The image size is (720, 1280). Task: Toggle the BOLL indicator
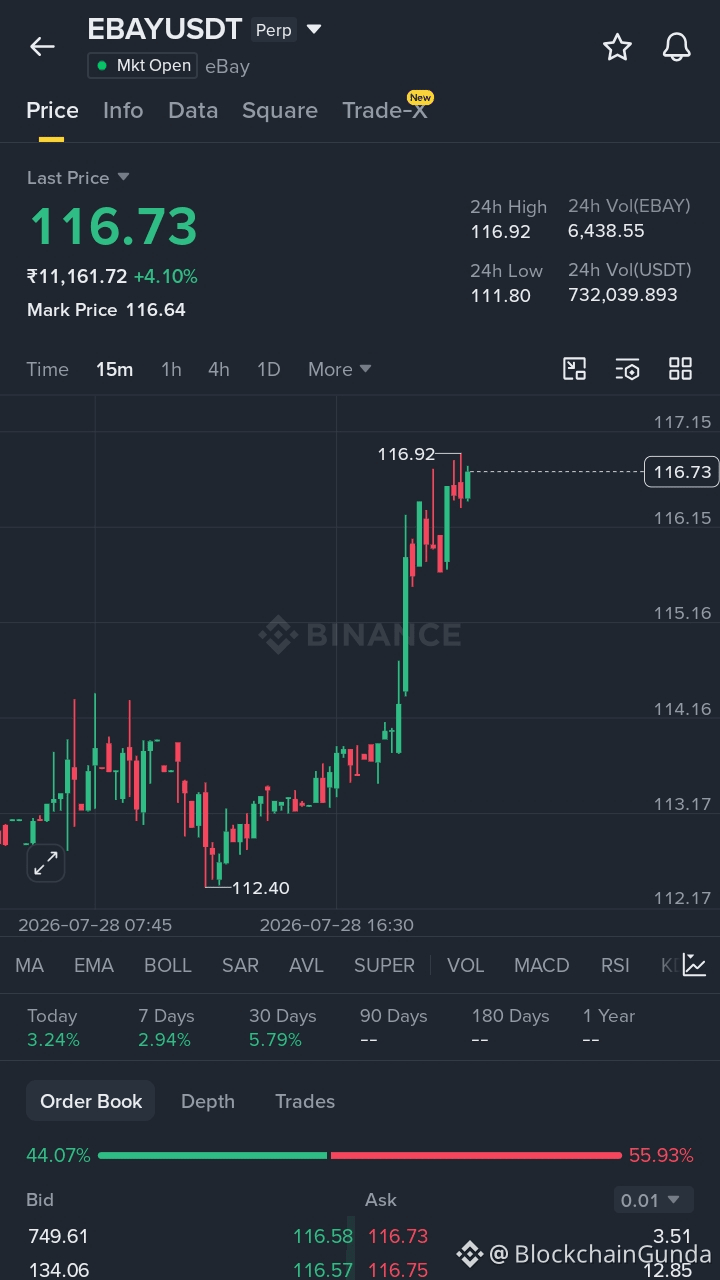(x=168, y=965)
